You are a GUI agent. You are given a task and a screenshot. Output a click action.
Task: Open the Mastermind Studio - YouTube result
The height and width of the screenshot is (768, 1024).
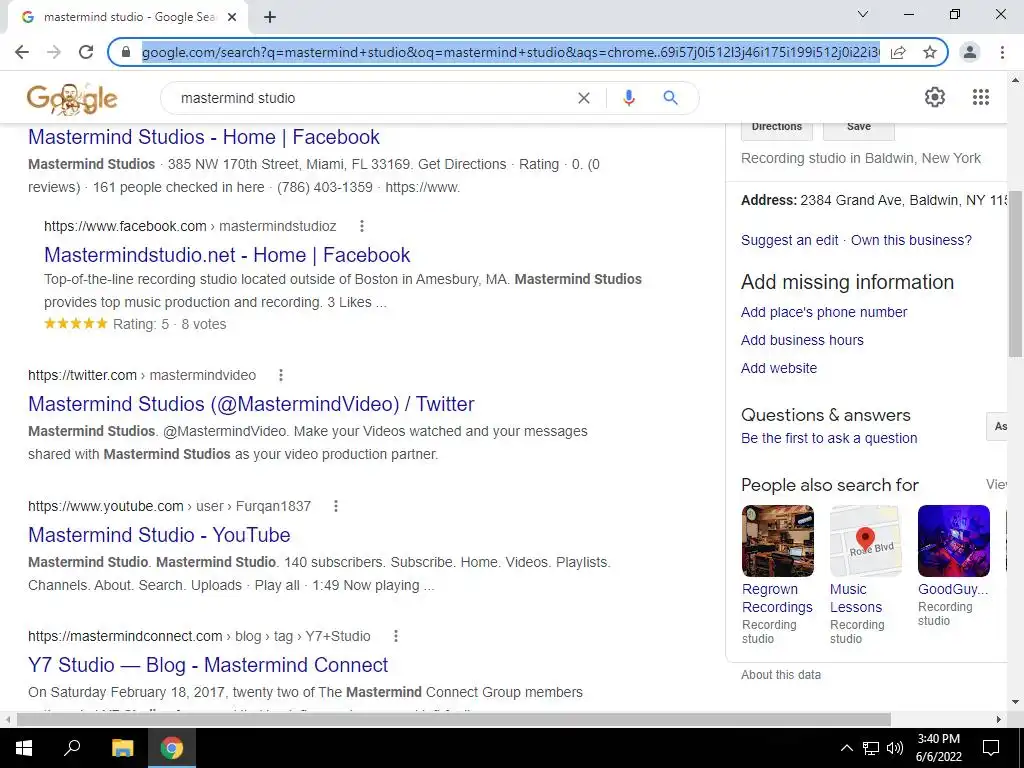pos(159,535)
